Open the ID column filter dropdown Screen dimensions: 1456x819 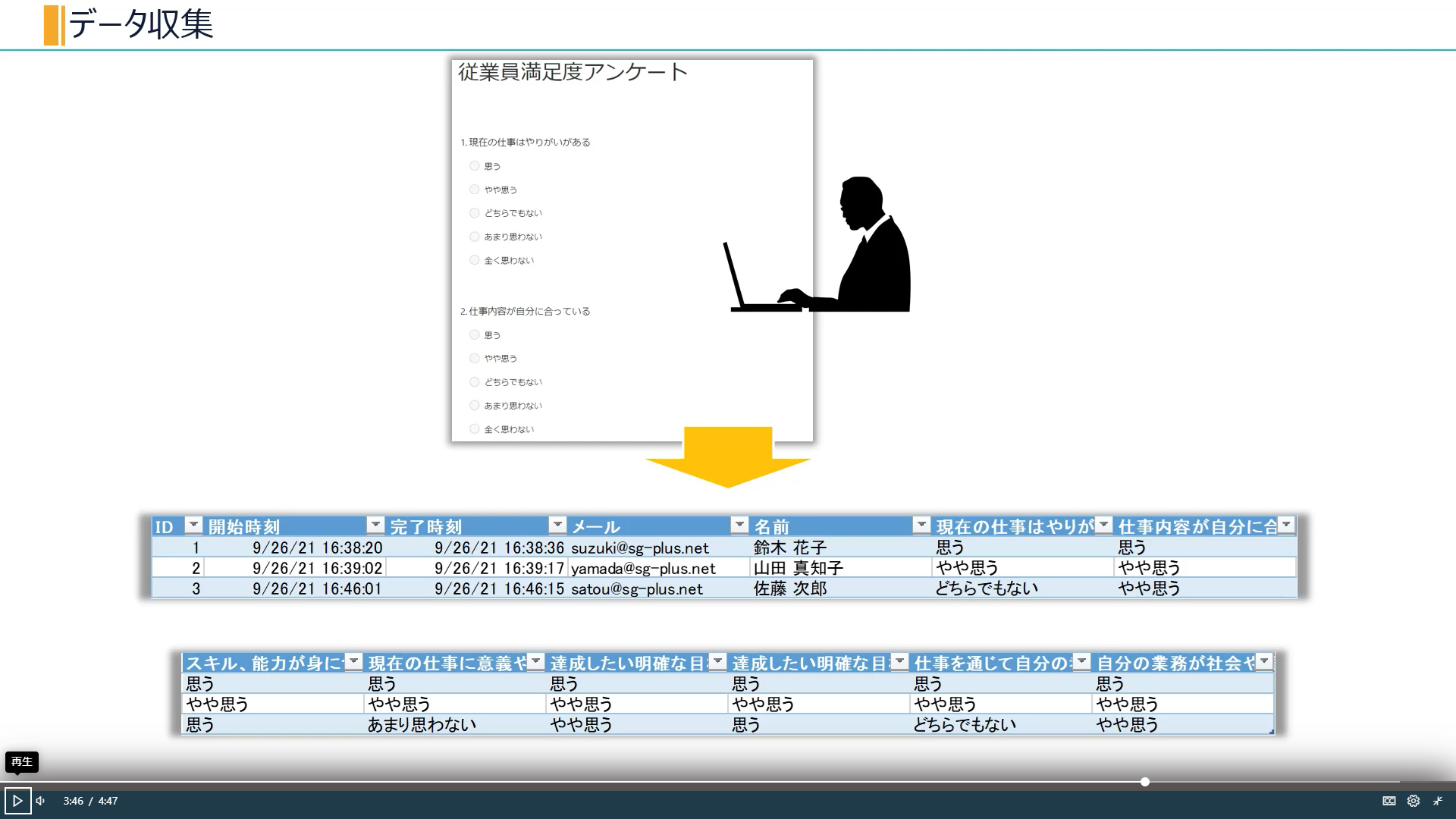[x=194, y=524]
